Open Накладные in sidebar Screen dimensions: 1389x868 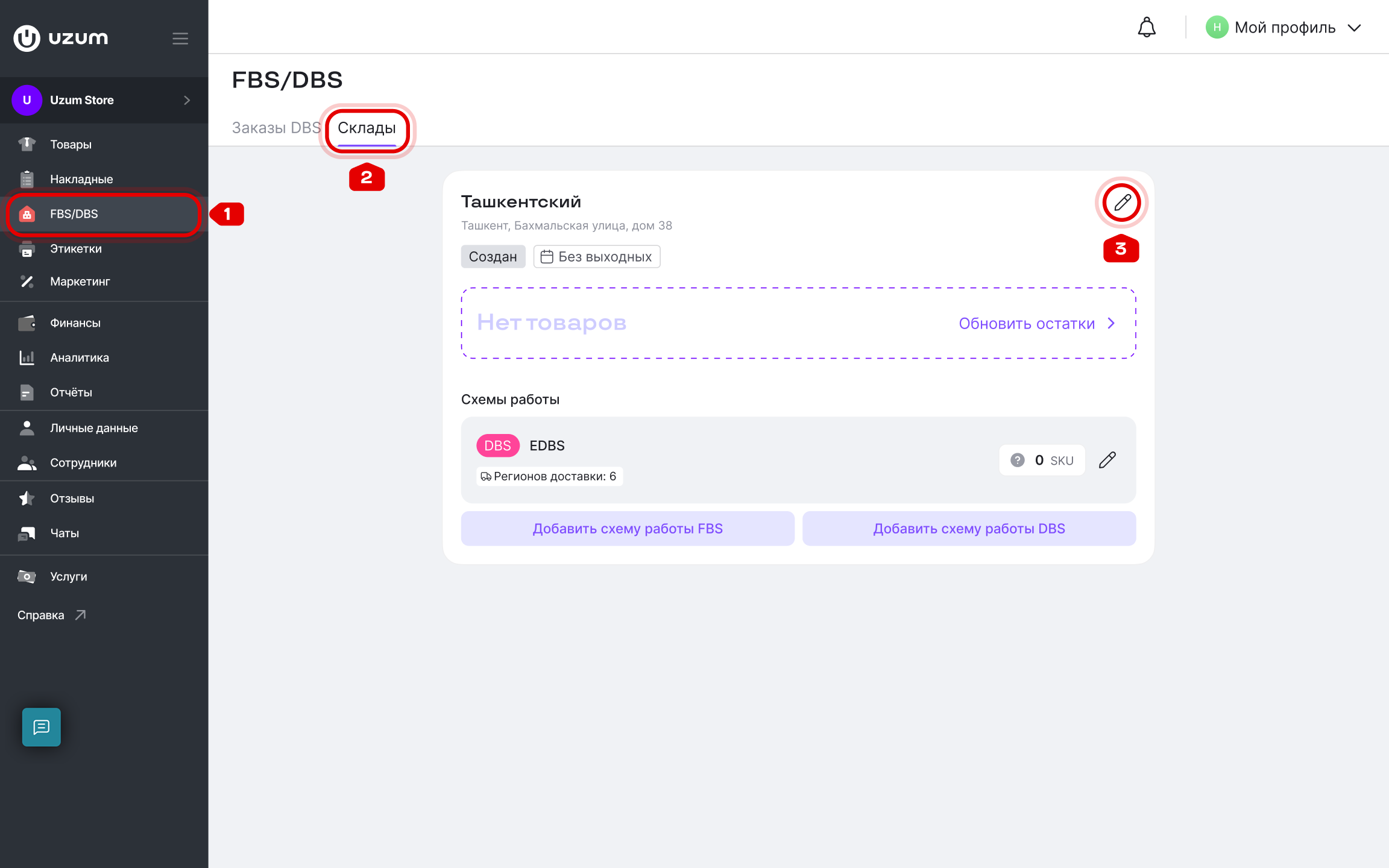[104, 179]
